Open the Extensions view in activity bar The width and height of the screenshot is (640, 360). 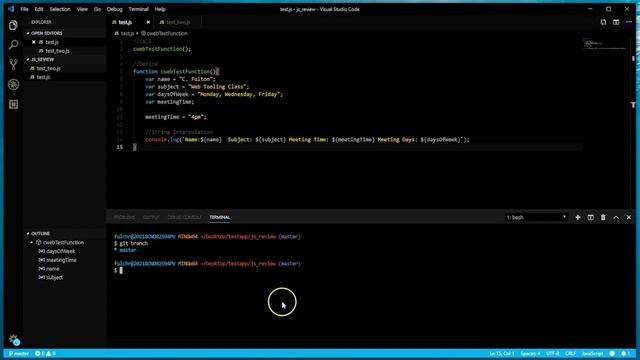click(x=13, y=104)
